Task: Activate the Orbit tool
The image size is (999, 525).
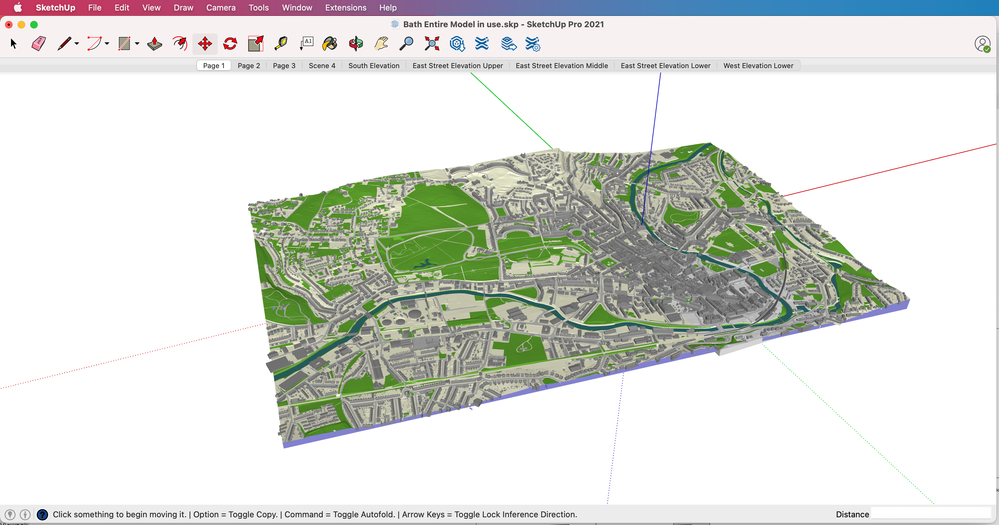Action: click(356, 43)
